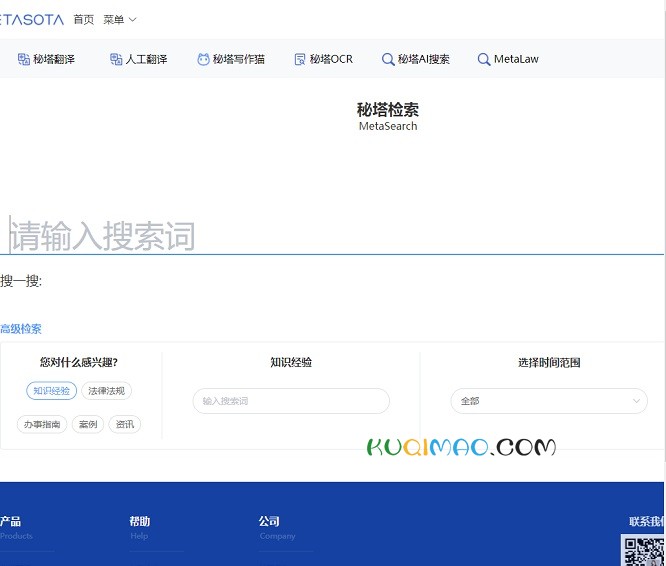Open the 全部 time range dropdown
666x566 pixels.
(549, 401)
